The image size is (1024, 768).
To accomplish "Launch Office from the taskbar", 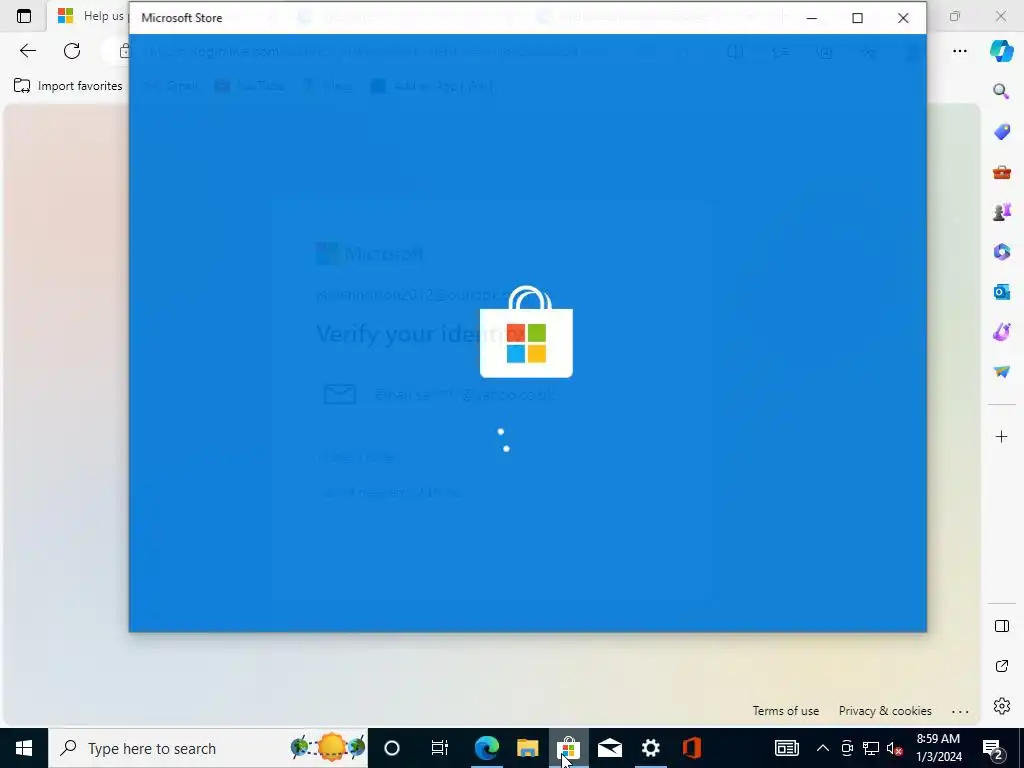I will click(692, 748).
